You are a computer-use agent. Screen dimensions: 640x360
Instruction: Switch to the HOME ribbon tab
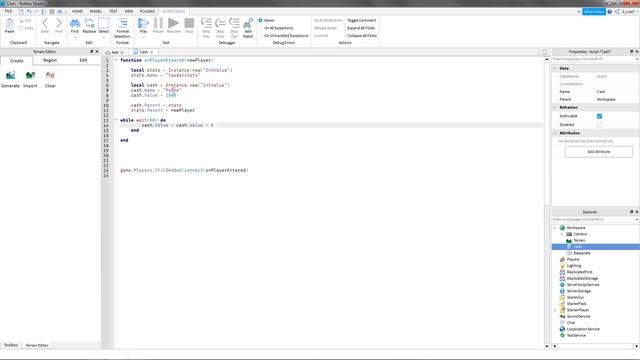point(77,11)
